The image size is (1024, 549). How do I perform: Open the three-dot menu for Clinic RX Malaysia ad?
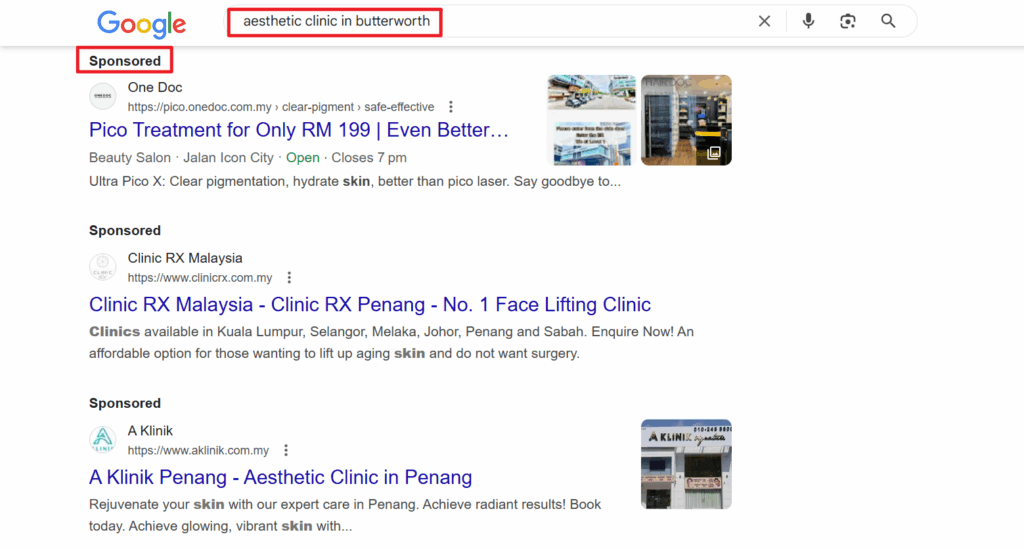click(x=289, y=277)
